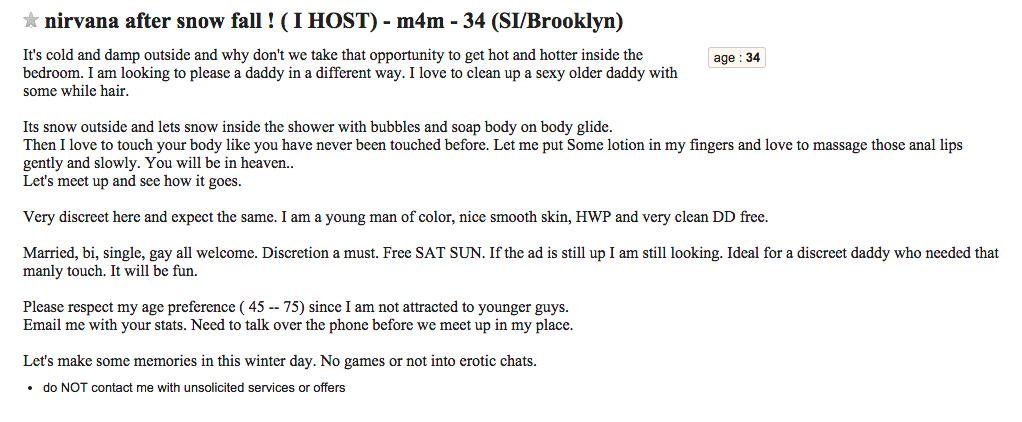This screenshot has height=422, width=1022.
Task: Select the bold number 34 inside age tag
Action: click(753, 57)
